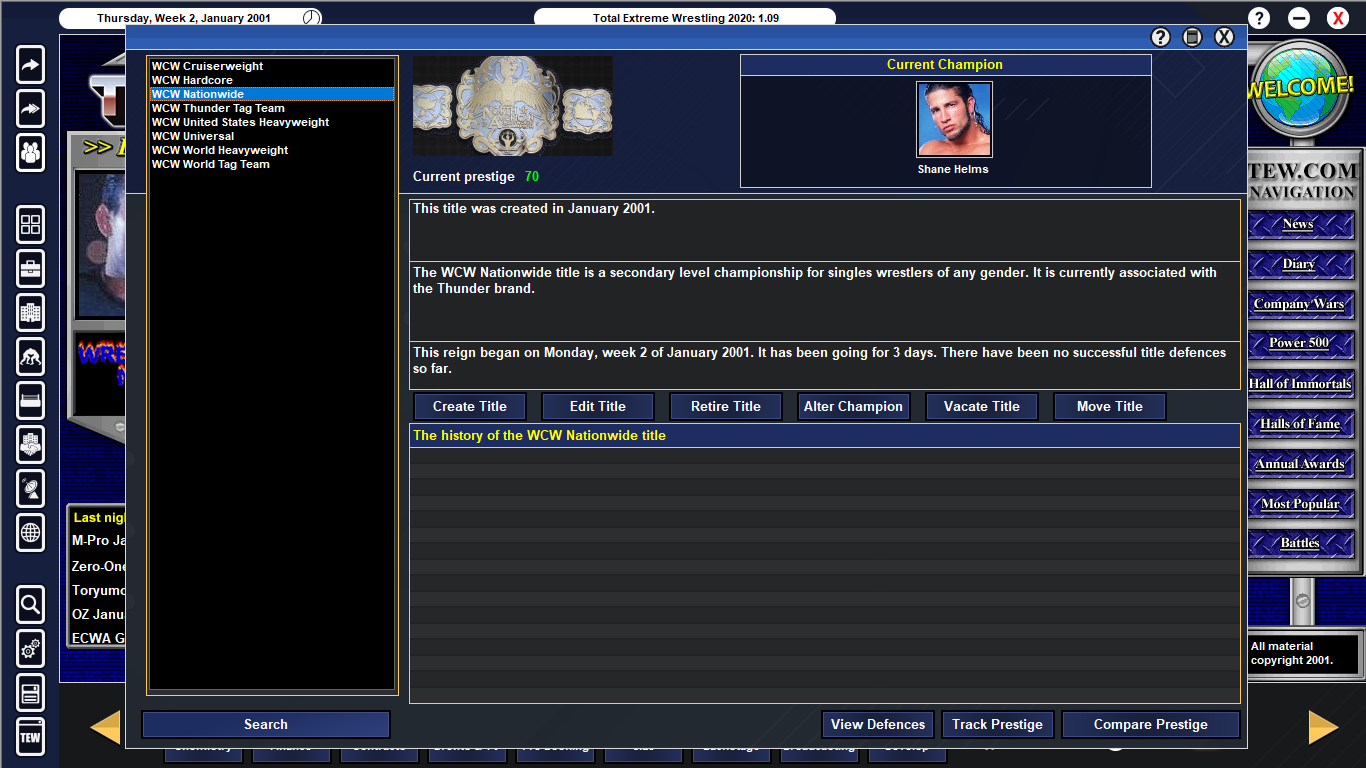Click the Create Title button
Viewport: 1366px width, 768px height.
pos(469,406)
